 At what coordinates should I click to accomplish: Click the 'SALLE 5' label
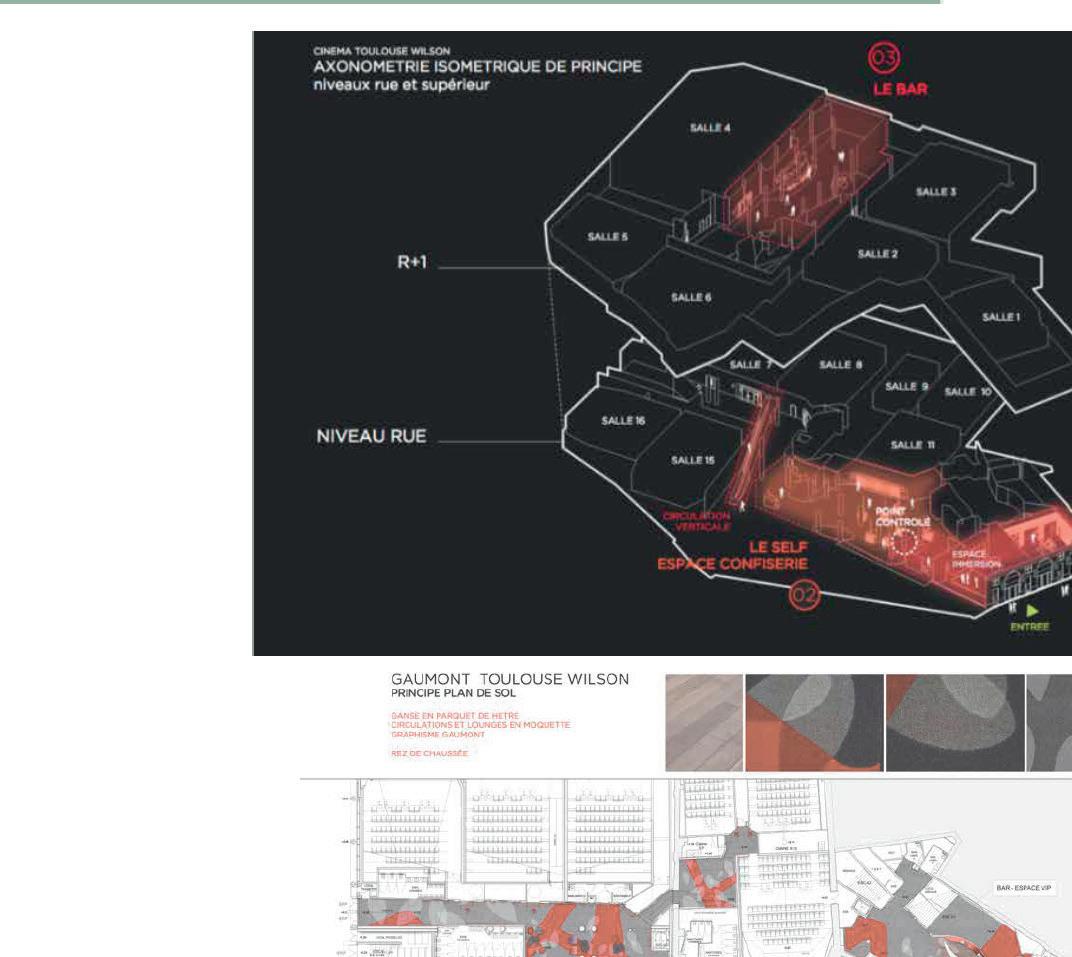pyautogui.click(x=607, y=237)
